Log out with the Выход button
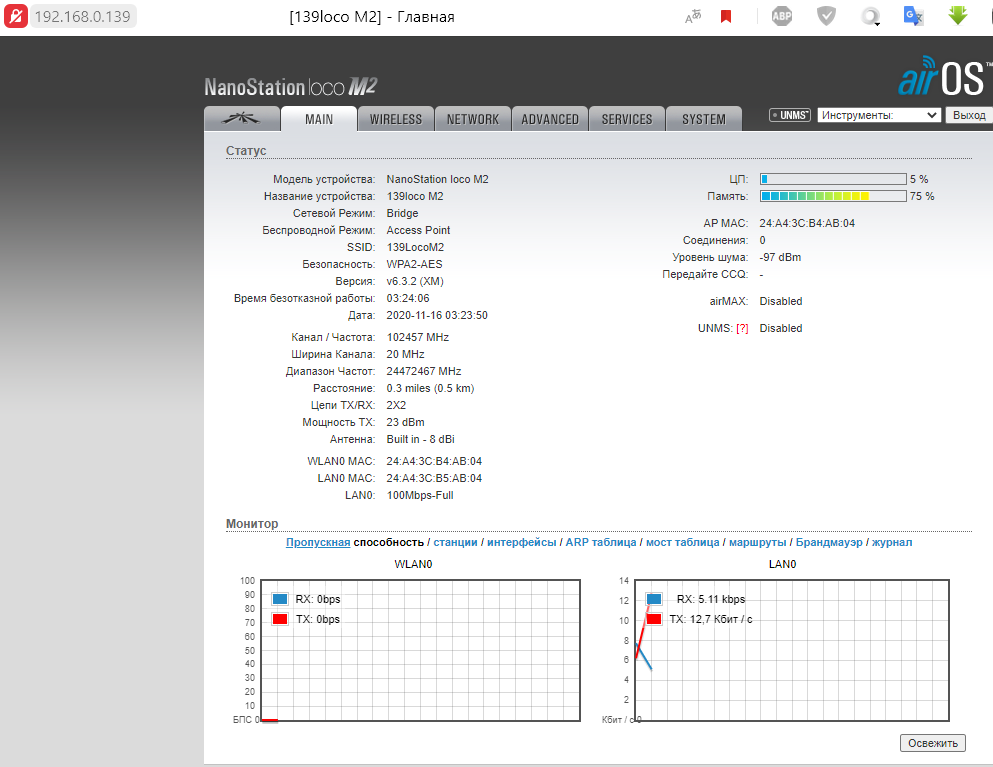Screen dimensions: 993x767 point(969,115)
